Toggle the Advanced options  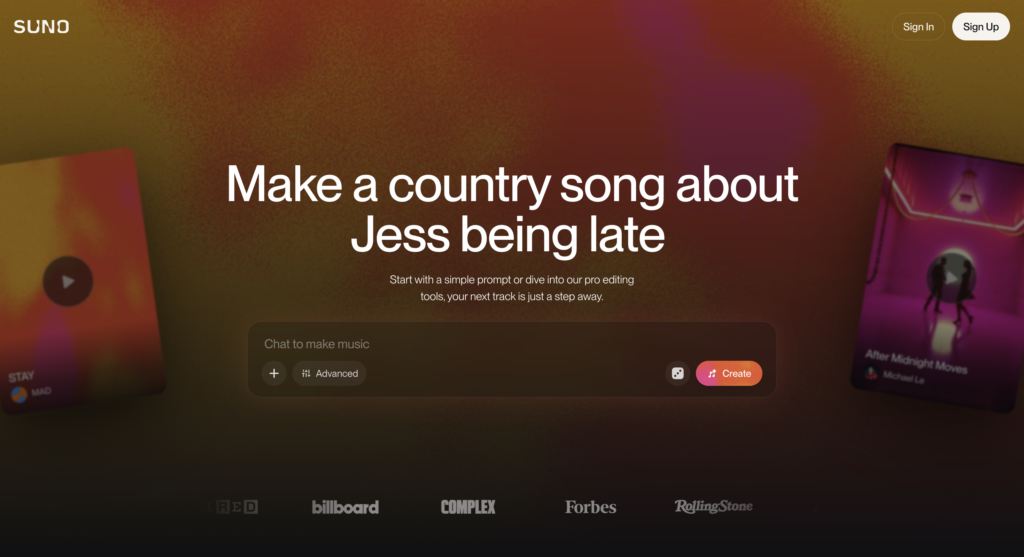tap(329, 374)
